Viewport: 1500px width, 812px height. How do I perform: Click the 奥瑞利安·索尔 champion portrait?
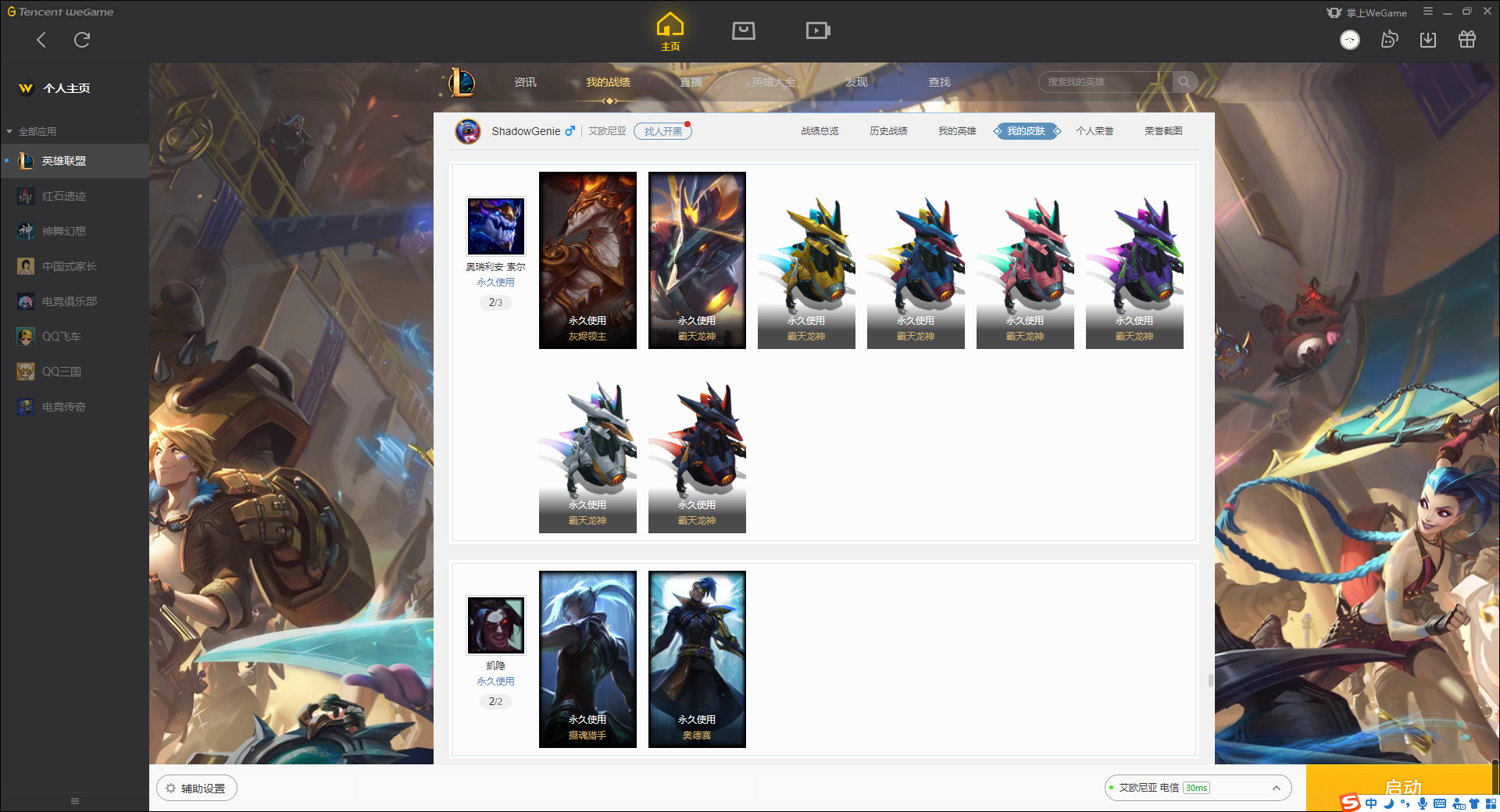click(496, 226)
